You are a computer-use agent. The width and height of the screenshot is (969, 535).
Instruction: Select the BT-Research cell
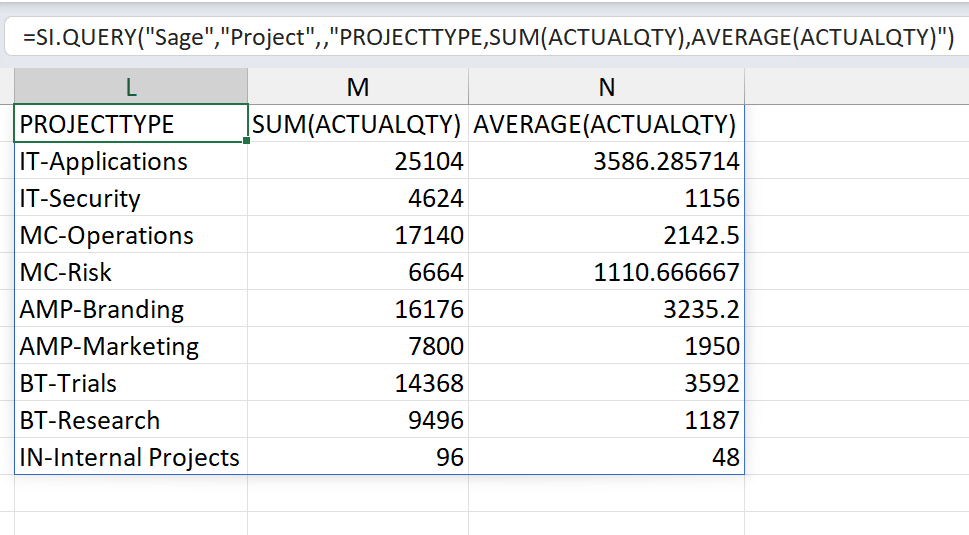(131, 420)
